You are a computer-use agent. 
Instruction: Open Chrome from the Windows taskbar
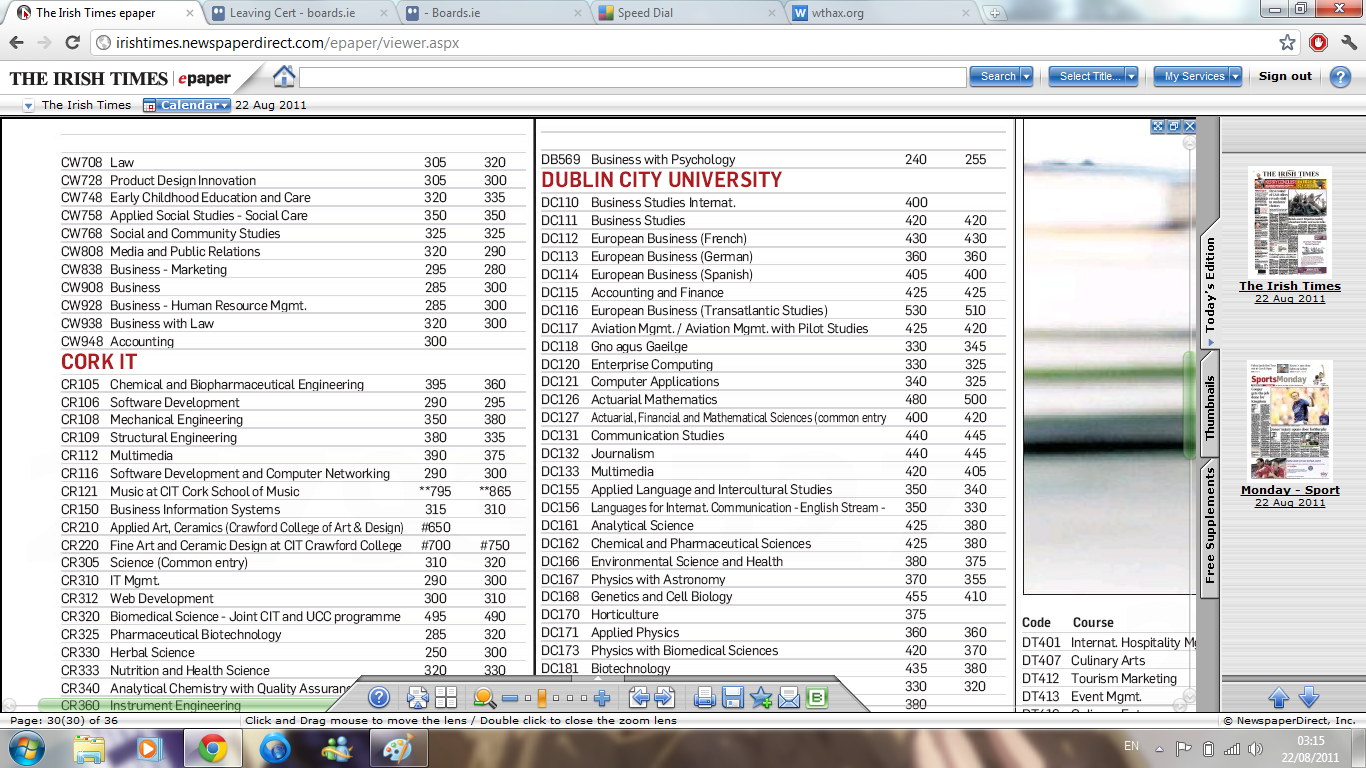(x=211, y=748)
